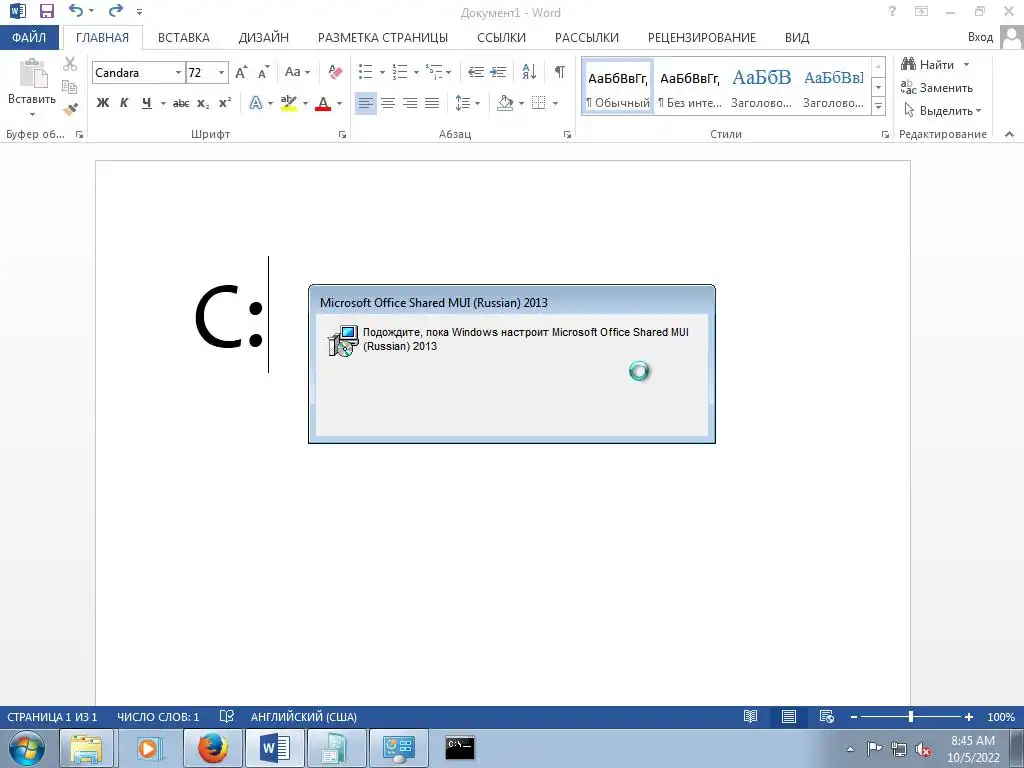
Task: Align text left
Action: tap(366, 103)
